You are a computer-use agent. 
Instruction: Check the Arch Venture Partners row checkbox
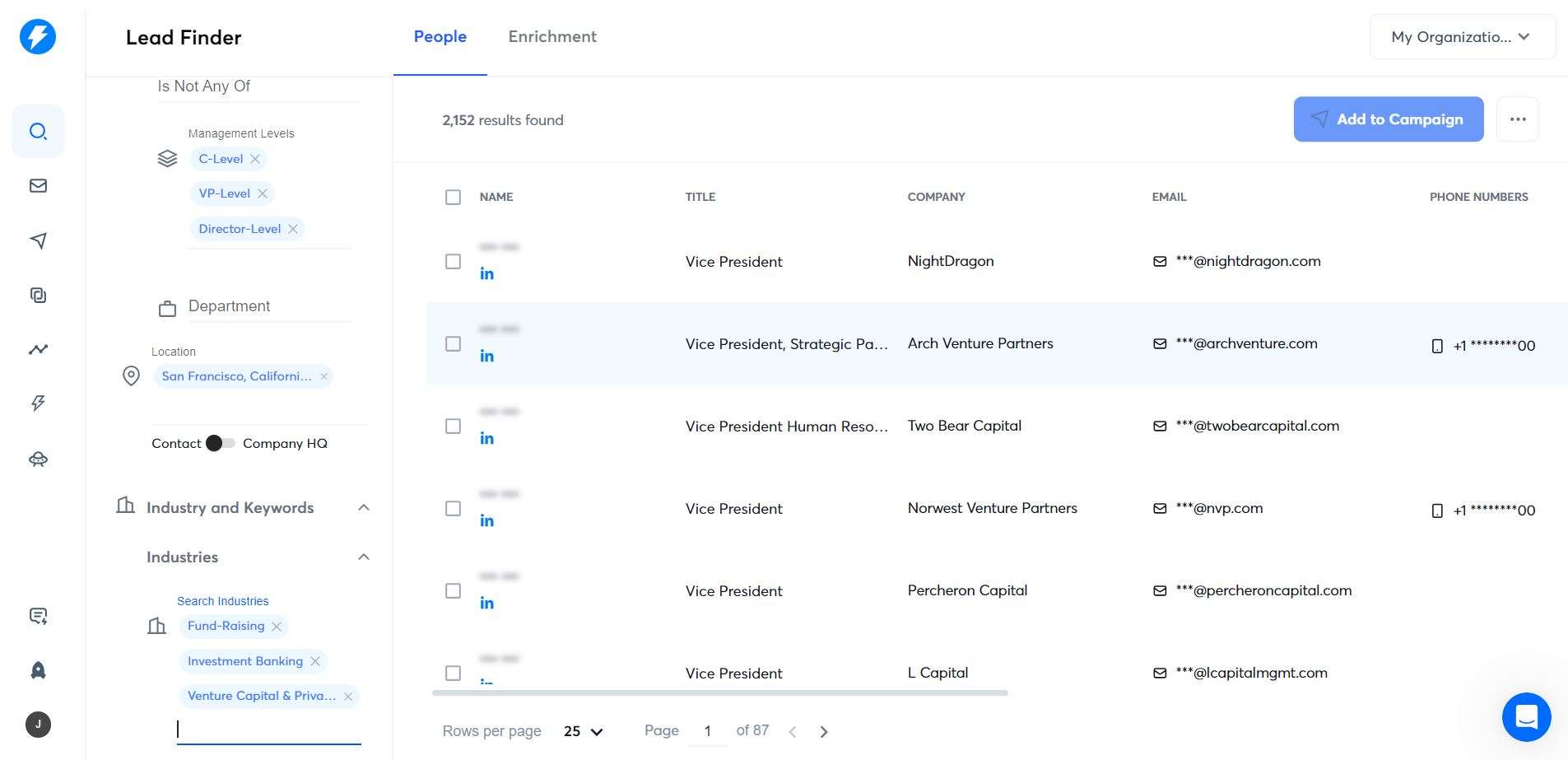[x=453, y=343]
